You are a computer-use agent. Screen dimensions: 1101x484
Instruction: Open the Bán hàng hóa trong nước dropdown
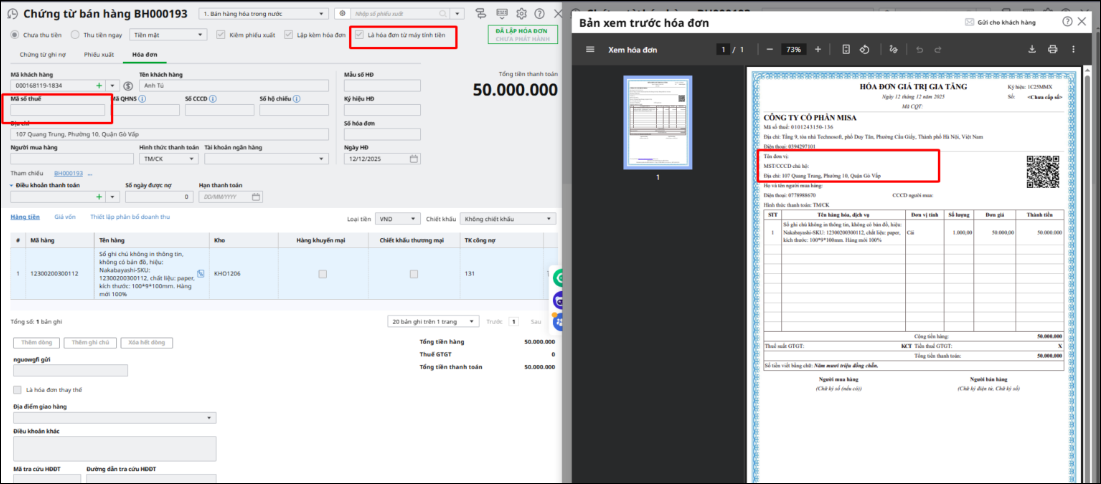coord(263,14)
